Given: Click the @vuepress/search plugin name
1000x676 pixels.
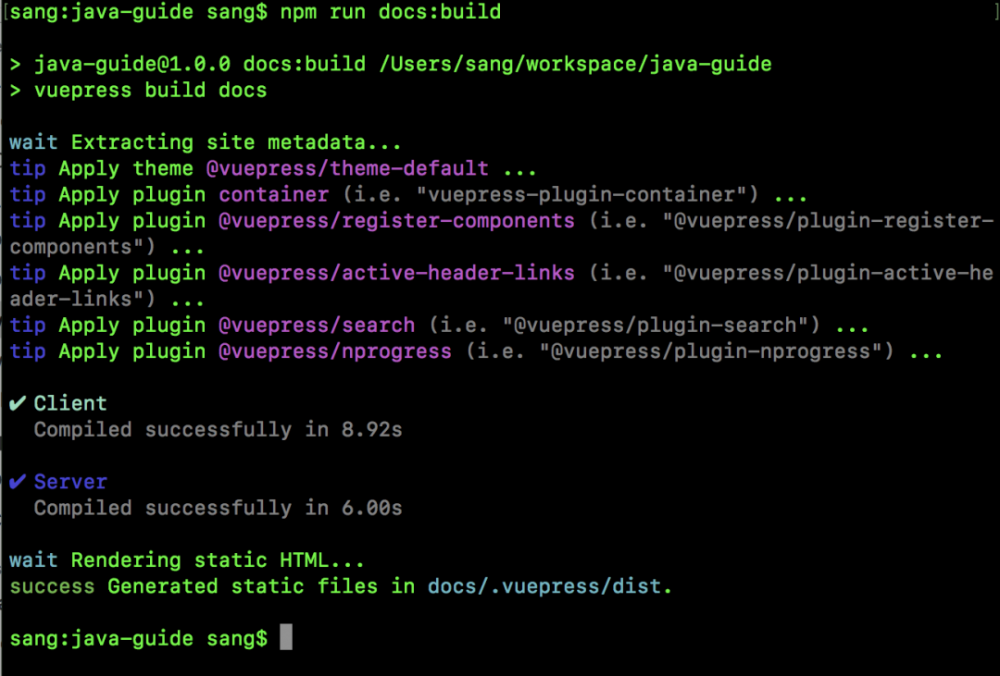Looking at the screenshot, I should [317, 325].
